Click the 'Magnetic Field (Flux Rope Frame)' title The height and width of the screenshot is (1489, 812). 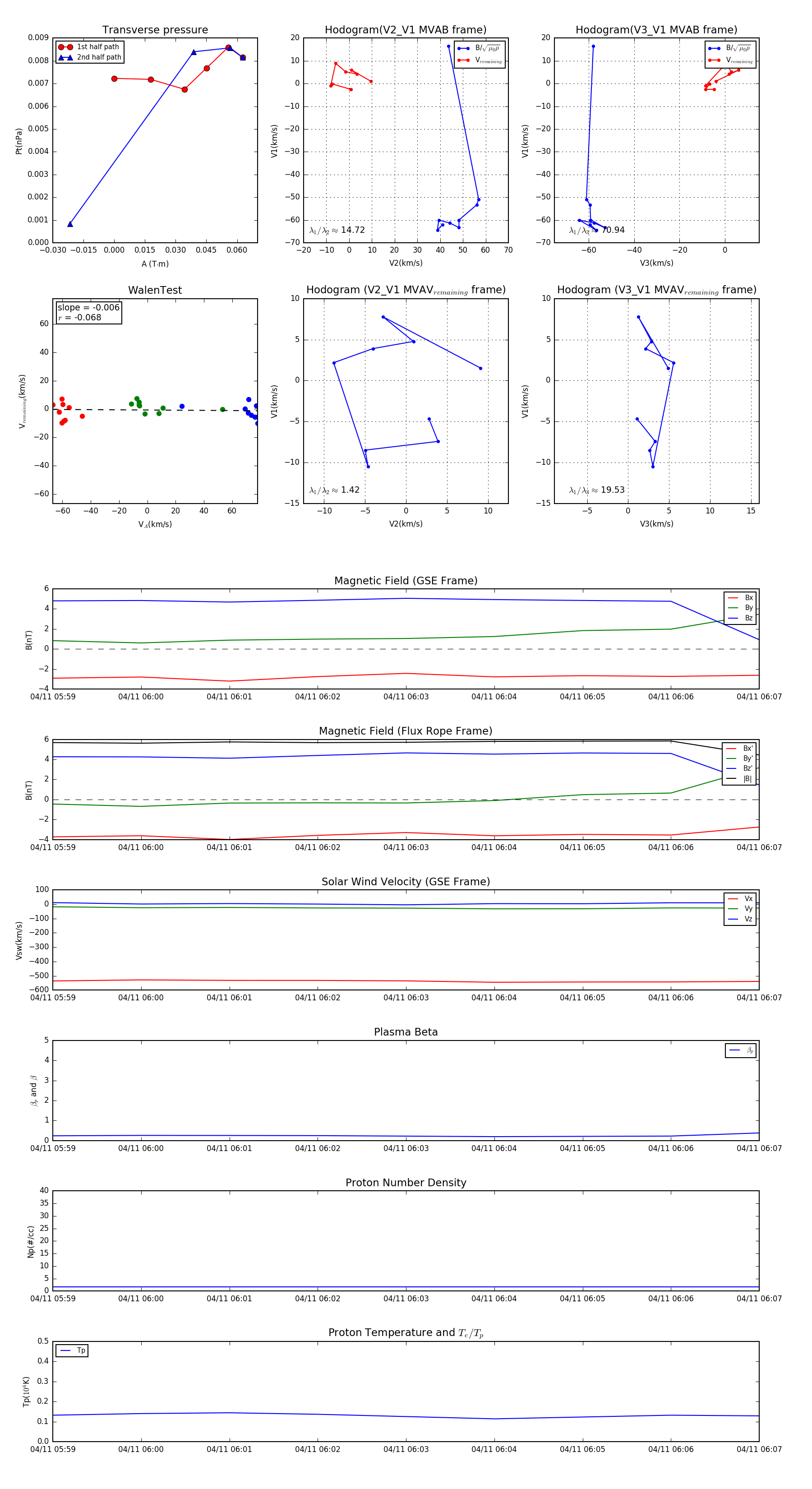(406, 731)
